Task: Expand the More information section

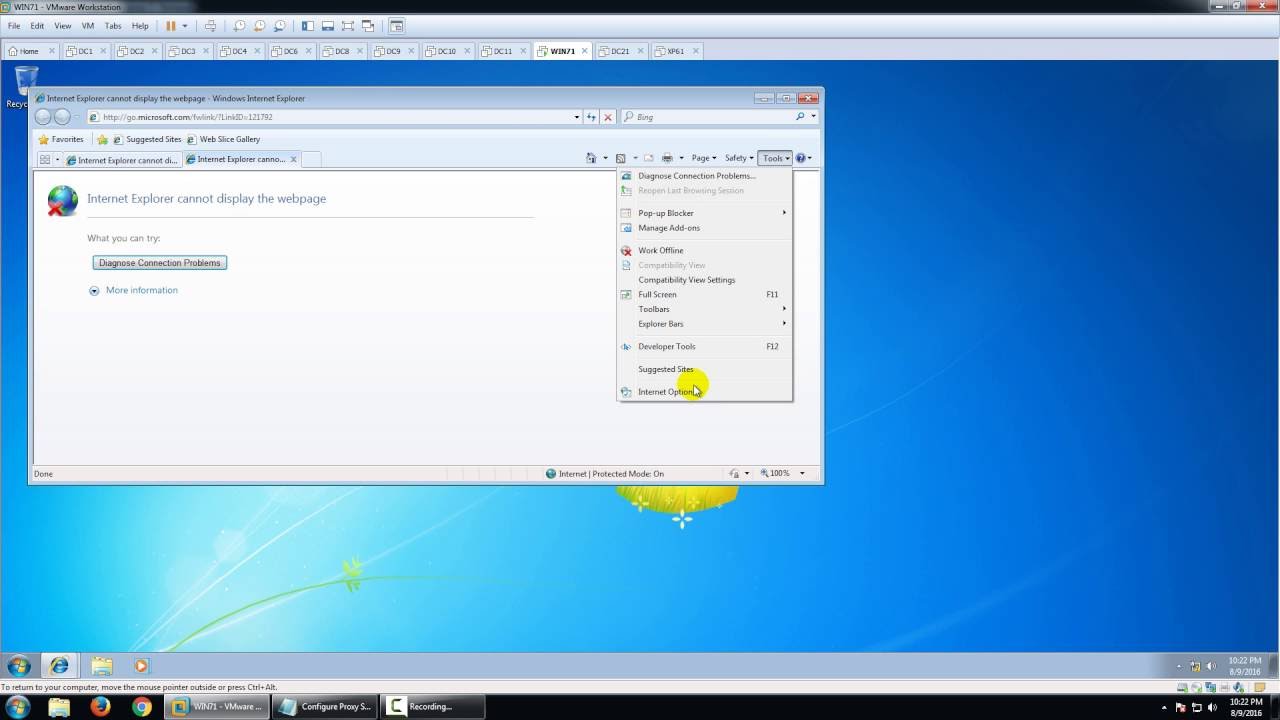Action: pyautogui.click(x=134, y=290)
